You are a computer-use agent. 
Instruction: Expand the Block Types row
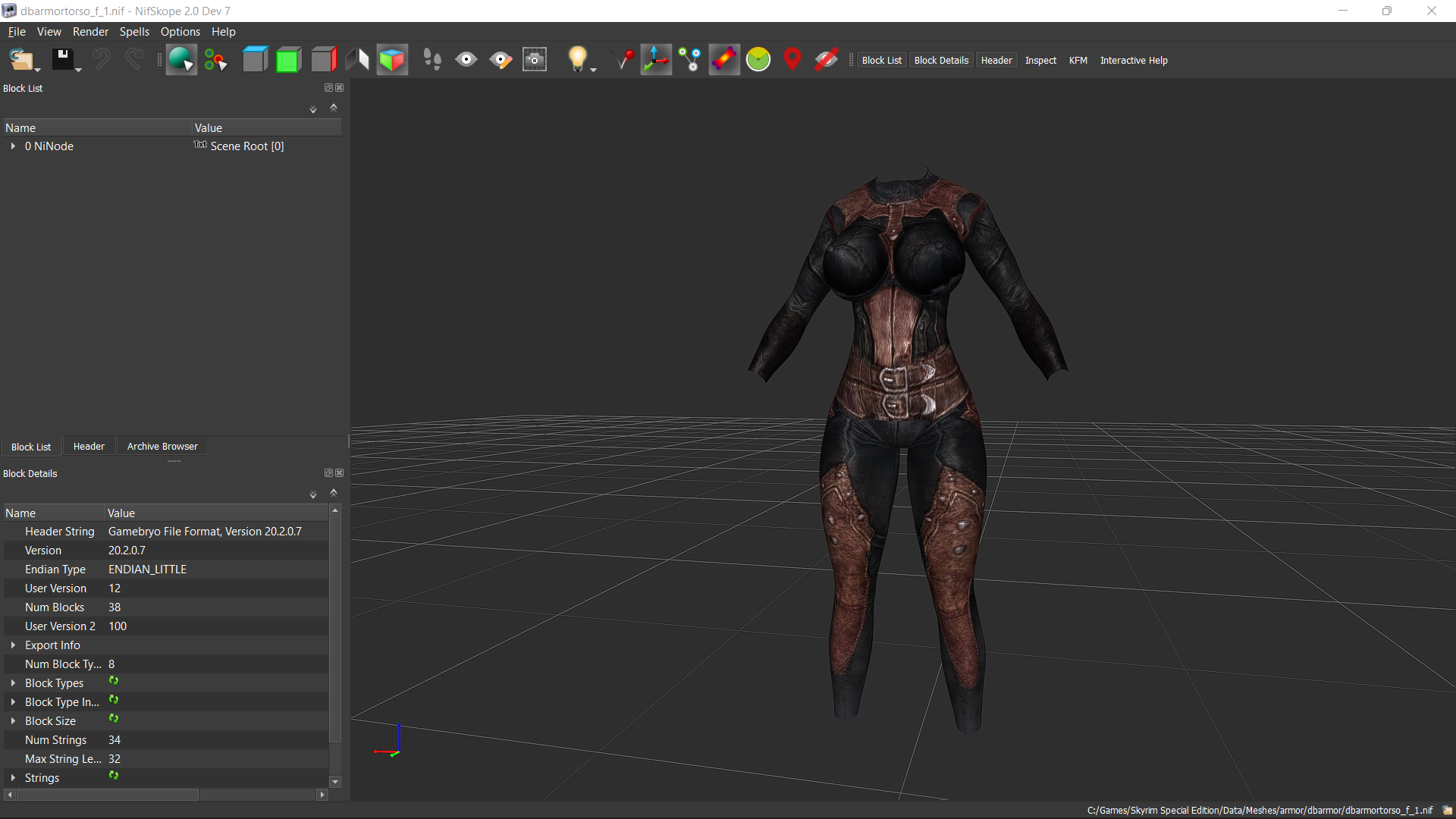pos(13,683)
